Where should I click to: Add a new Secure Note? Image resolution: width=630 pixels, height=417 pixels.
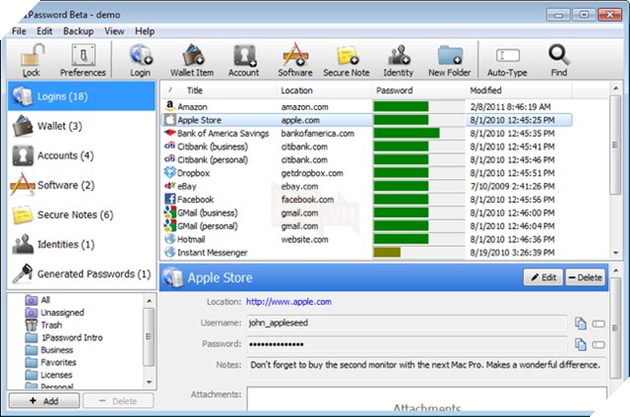pos(347,58)
